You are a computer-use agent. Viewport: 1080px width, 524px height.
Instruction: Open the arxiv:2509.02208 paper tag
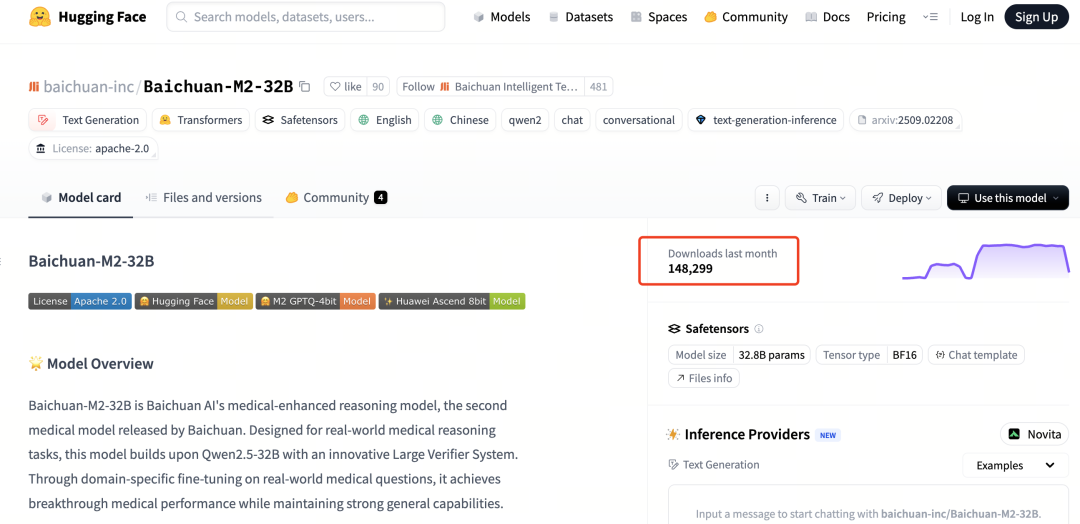click(x=906, y=120)
